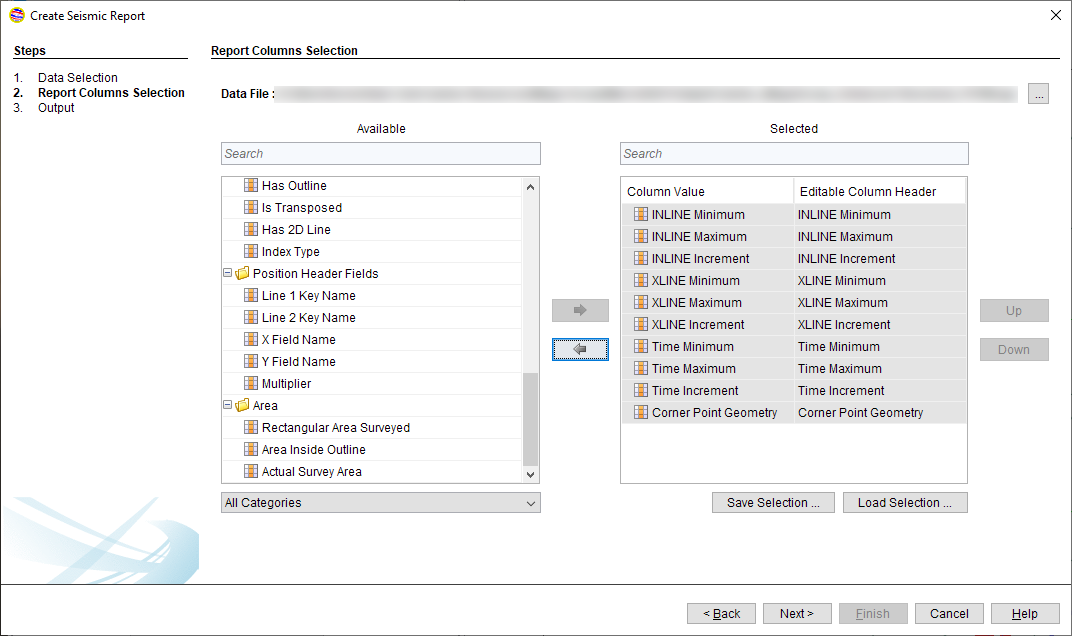Click the Editable Column Header heading
The width and height of the screenshot is (1072, 636).
[x=880, y=191]
